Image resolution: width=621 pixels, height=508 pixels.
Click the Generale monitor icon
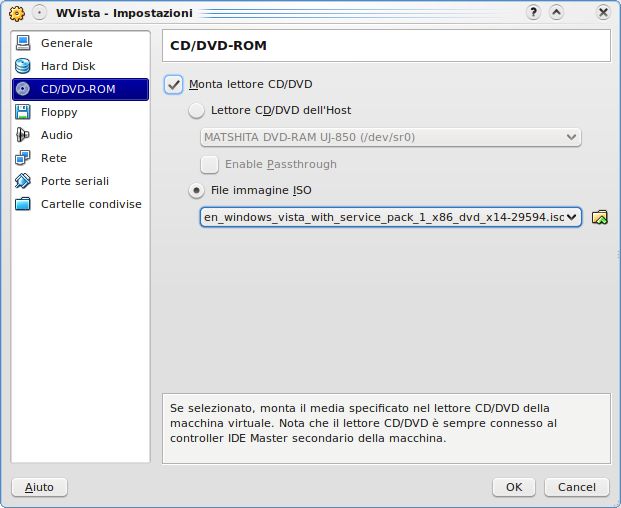23,43
